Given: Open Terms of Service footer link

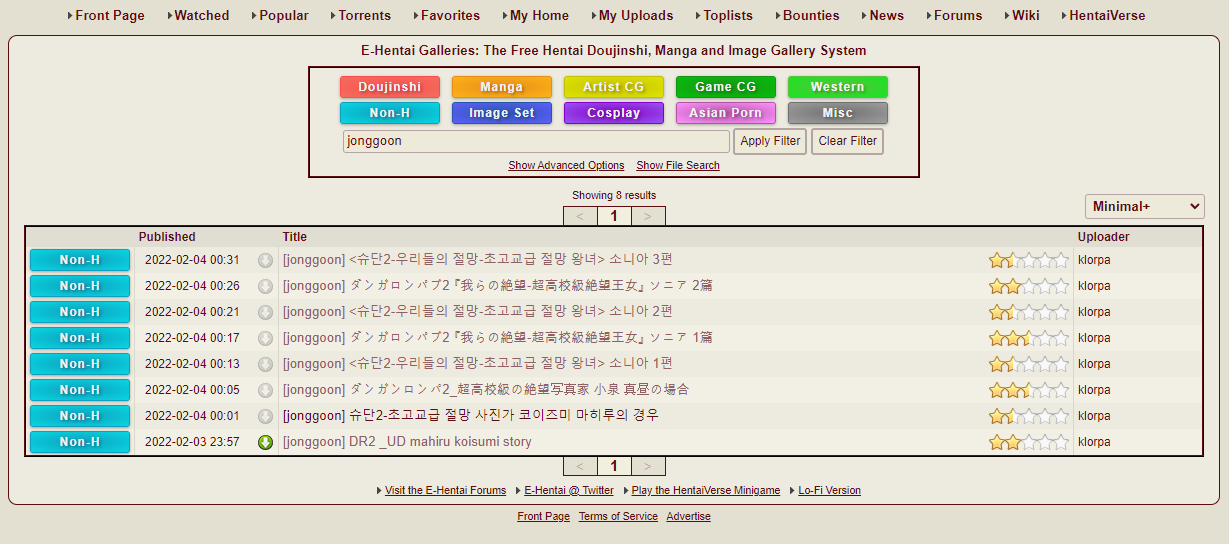Looking at the screenshot, I should tap(618, 516).
